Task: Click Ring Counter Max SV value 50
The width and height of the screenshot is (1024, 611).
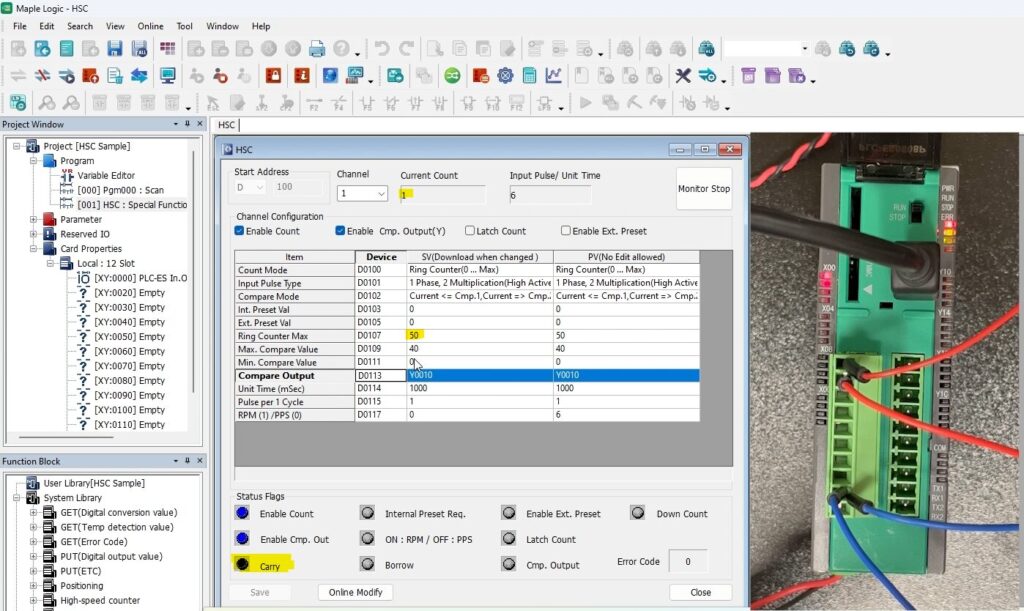Action: (x=479, y=336)
